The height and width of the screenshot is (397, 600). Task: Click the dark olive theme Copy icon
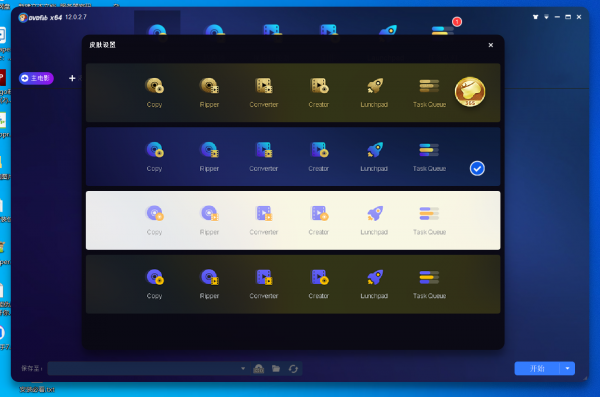155,277
